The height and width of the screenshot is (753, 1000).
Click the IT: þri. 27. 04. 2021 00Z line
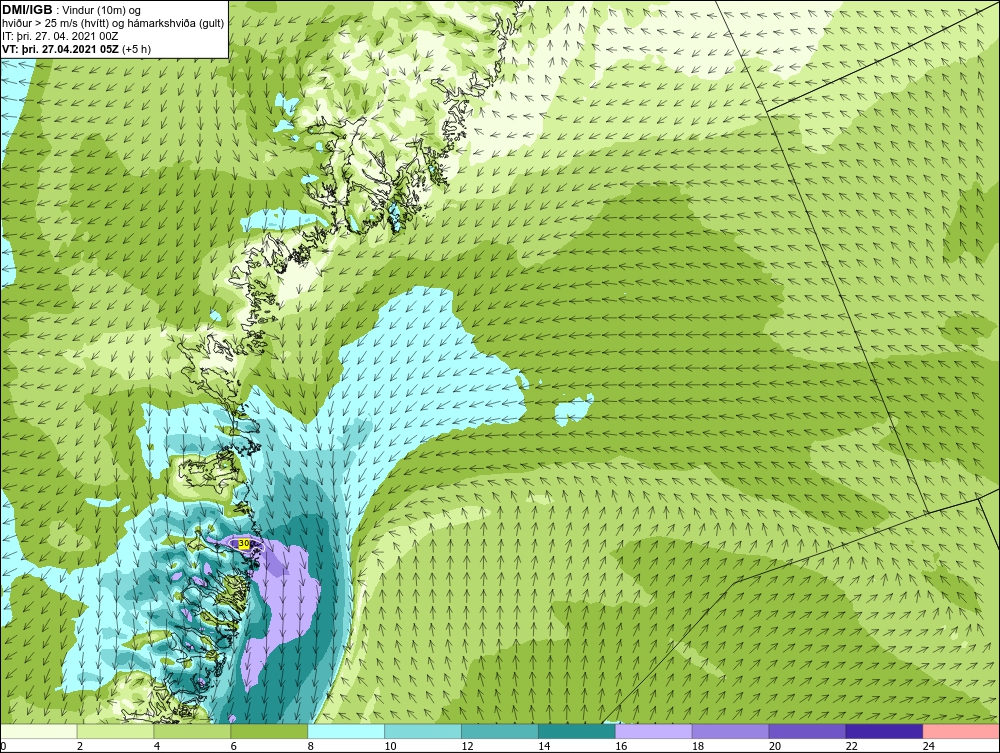point(60,36)
